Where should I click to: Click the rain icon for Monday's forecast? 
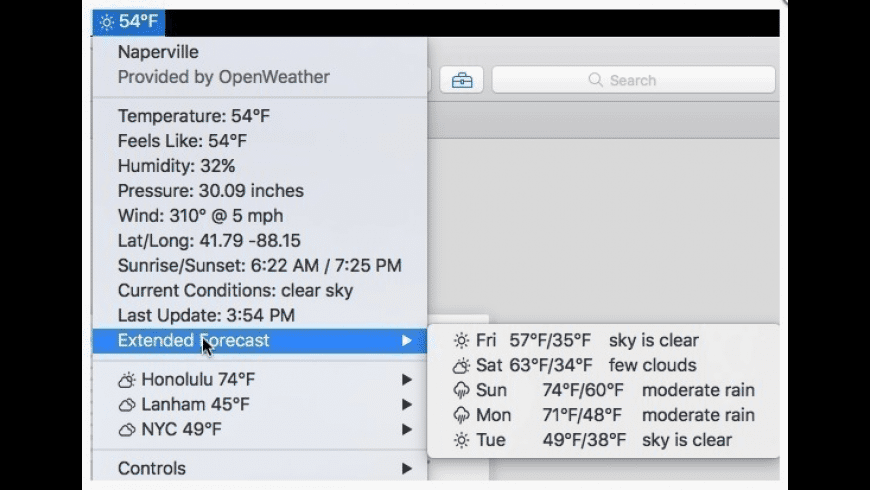tap(461, 416)
